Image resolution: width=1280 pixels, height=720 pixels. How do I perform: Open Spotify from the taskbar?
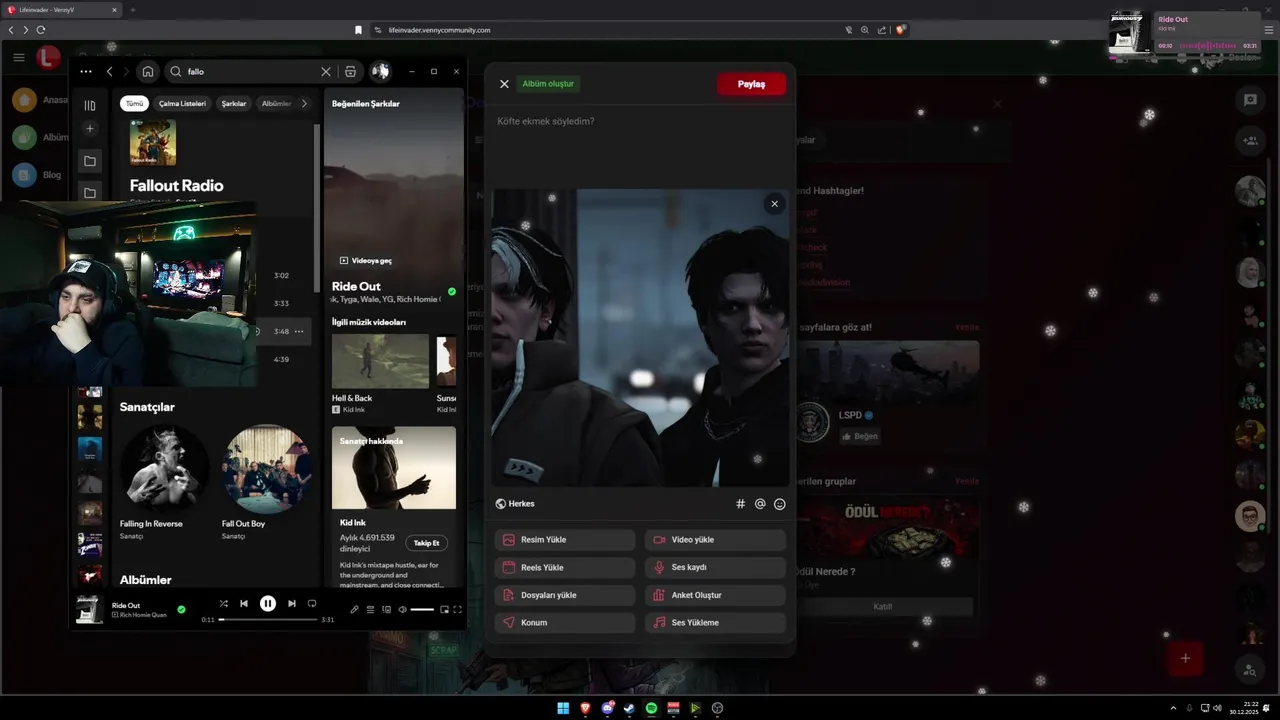click(651, 708)
